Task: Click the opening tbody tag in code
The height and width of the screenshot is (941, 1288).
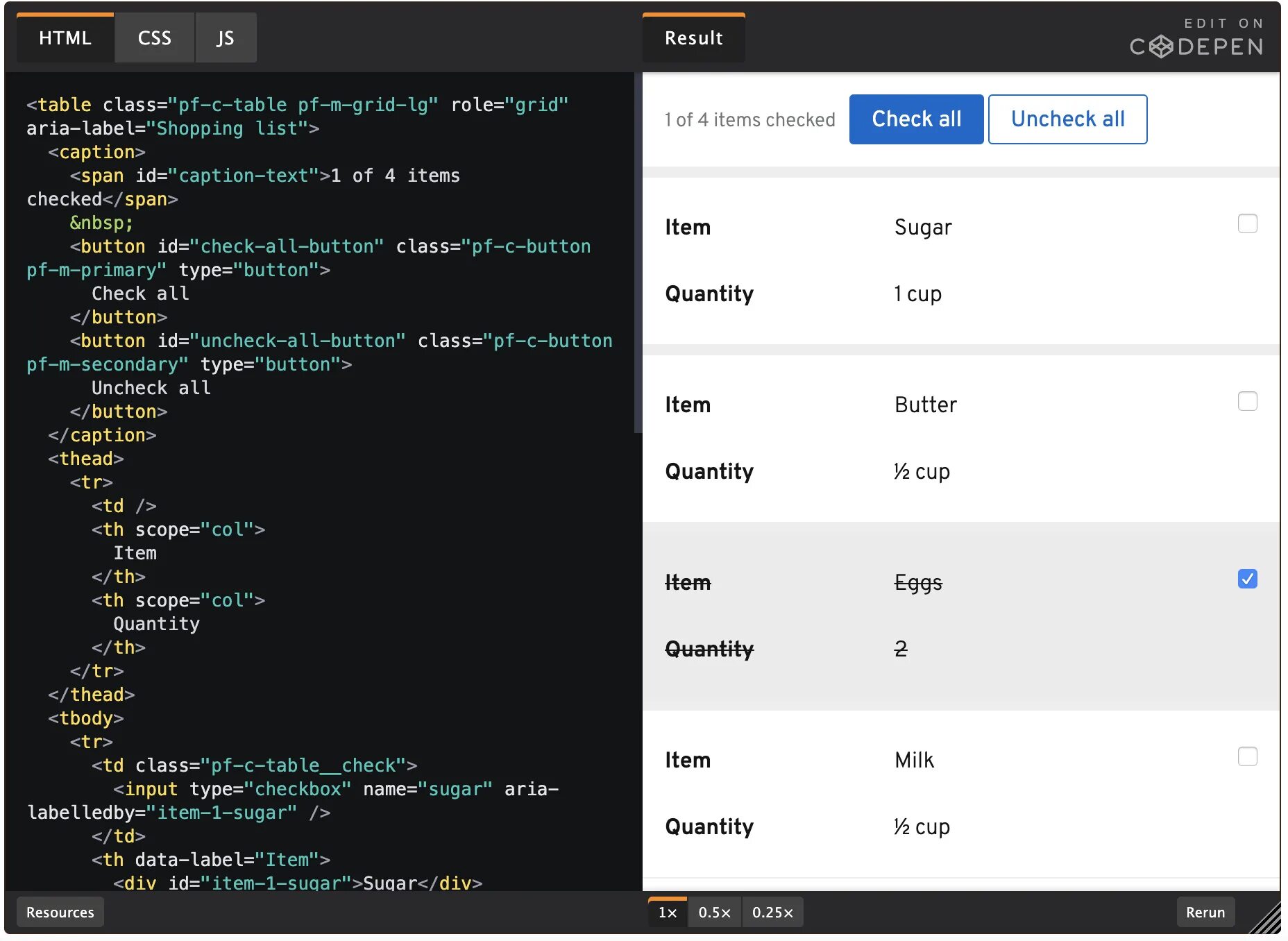Action: coord(86,718)
